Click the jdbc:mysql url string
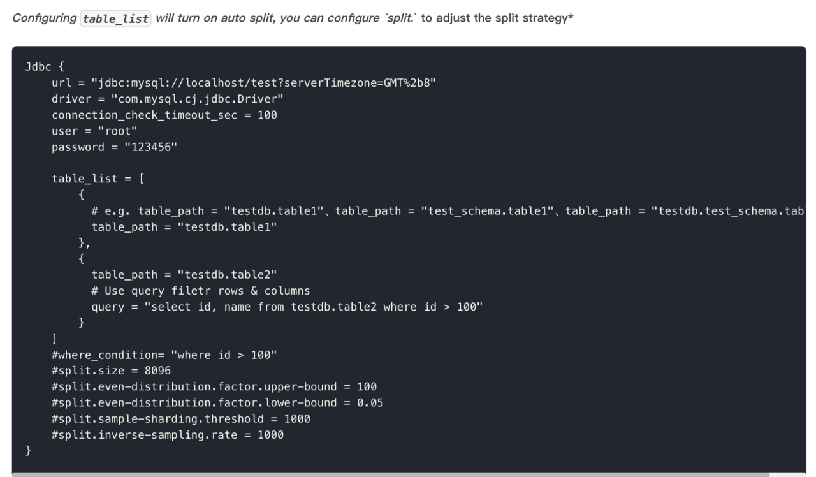This screenshot has width=816, height=477. (x=265, y=82)
